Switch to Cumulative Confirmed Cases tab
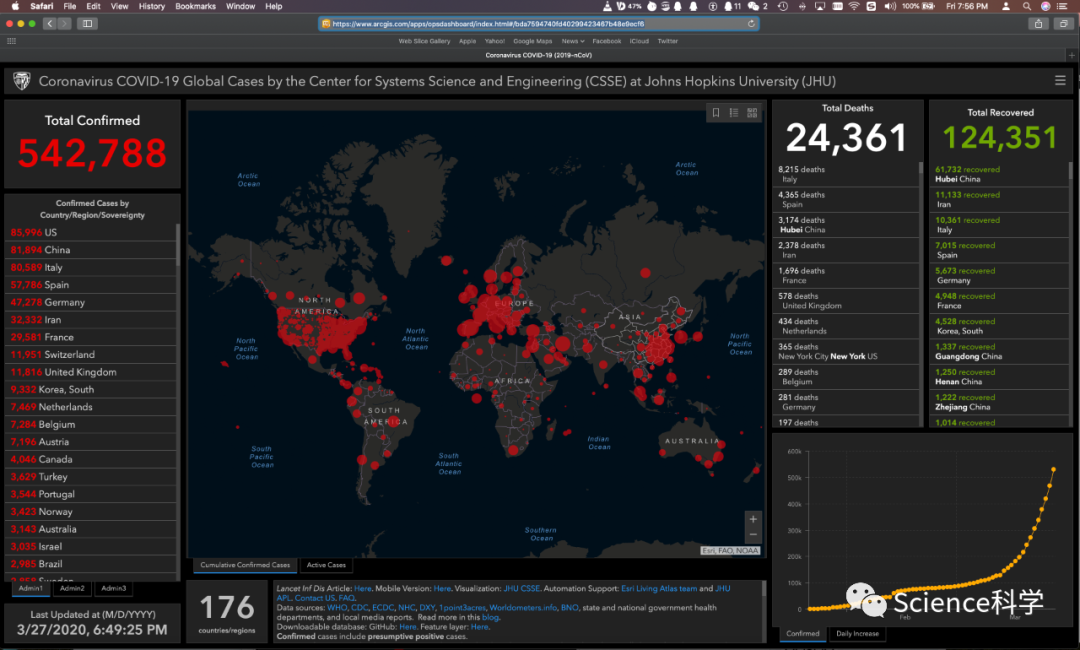Viewport: 1080px width, 650px height. pyautogui.click(x=245, y=565)
